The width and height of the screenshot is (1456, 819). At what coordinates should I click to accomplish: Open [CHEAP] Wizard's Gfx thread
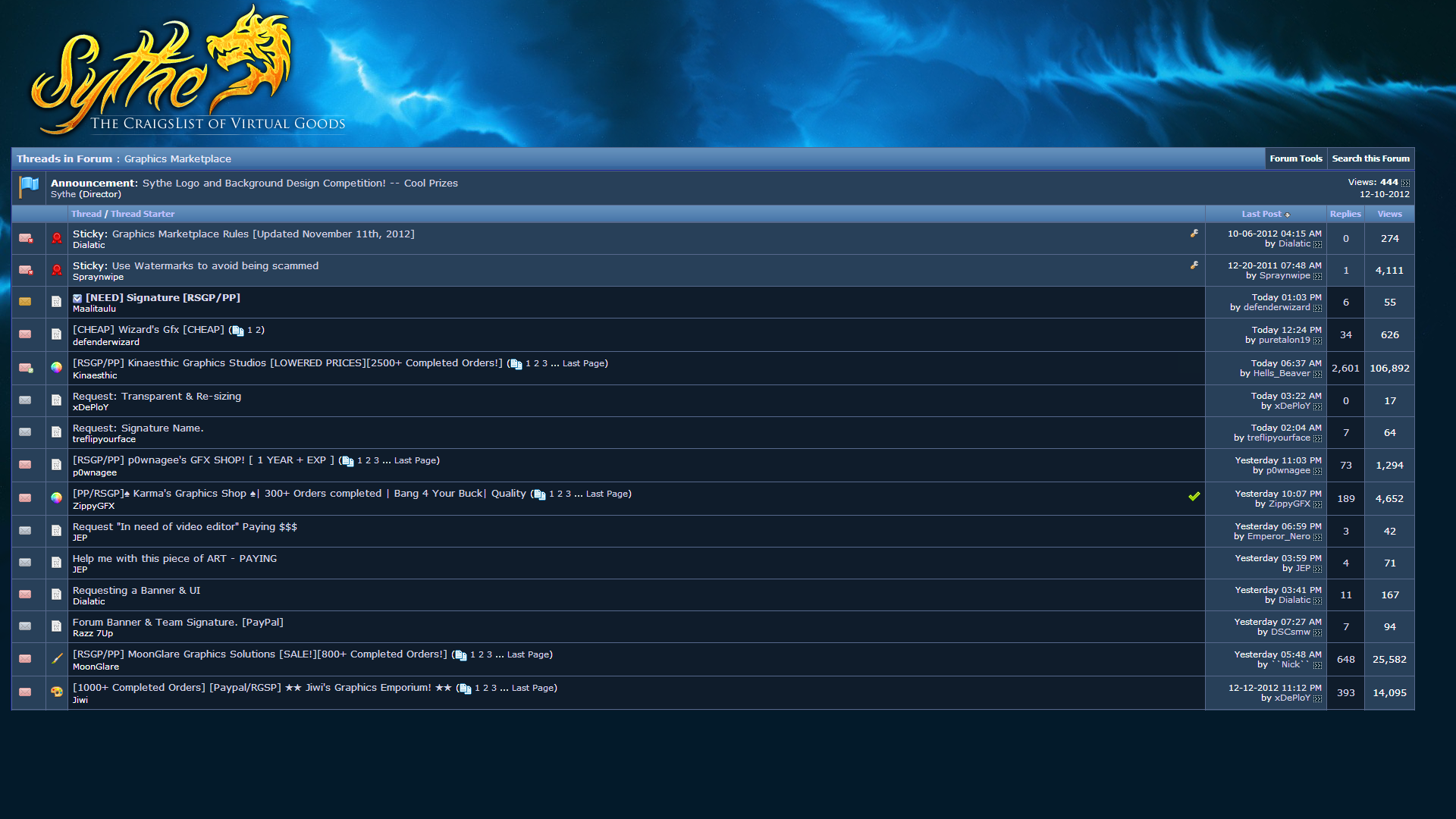click(x=149, y=329)
